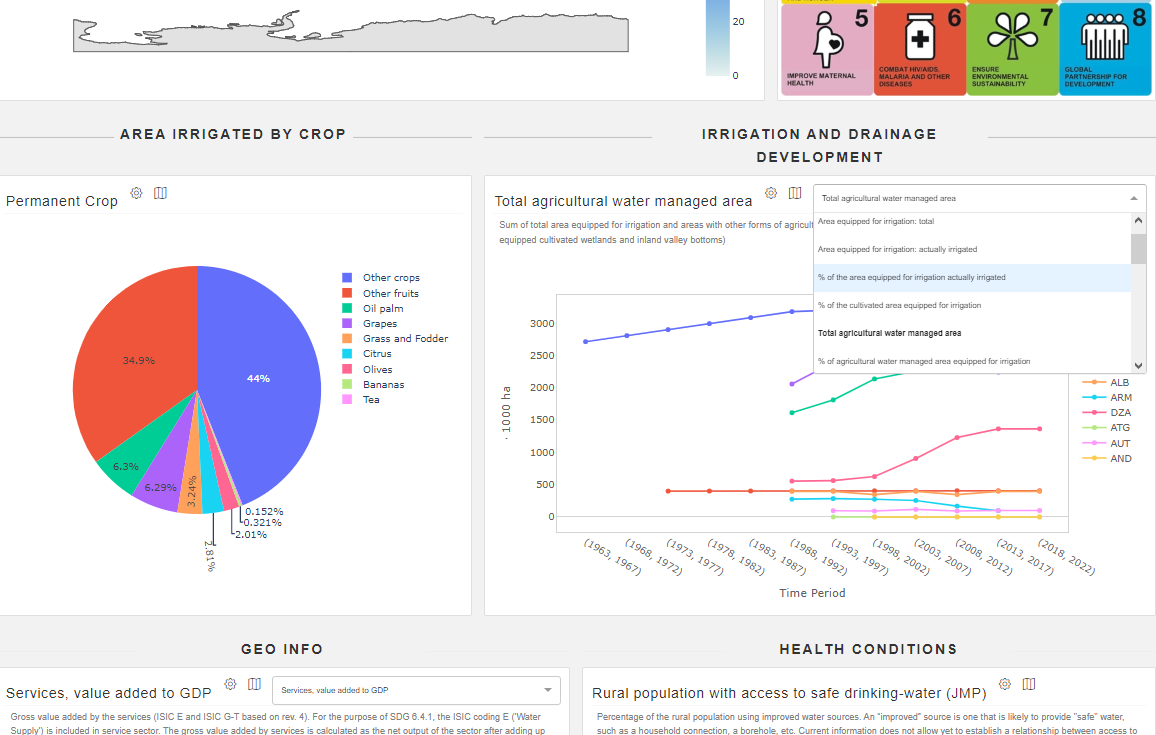Click SDG 7 Ensure Environmental Sustainability icon

[x=1012, y=48]
